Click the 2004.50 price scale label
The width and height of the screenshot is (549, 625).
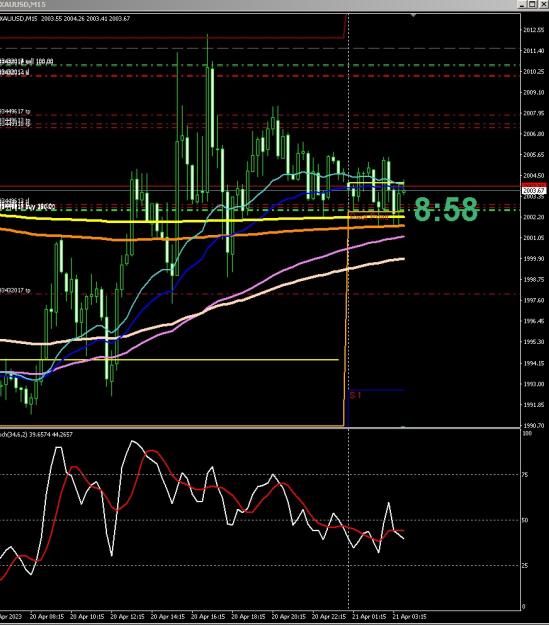point(534,175)
